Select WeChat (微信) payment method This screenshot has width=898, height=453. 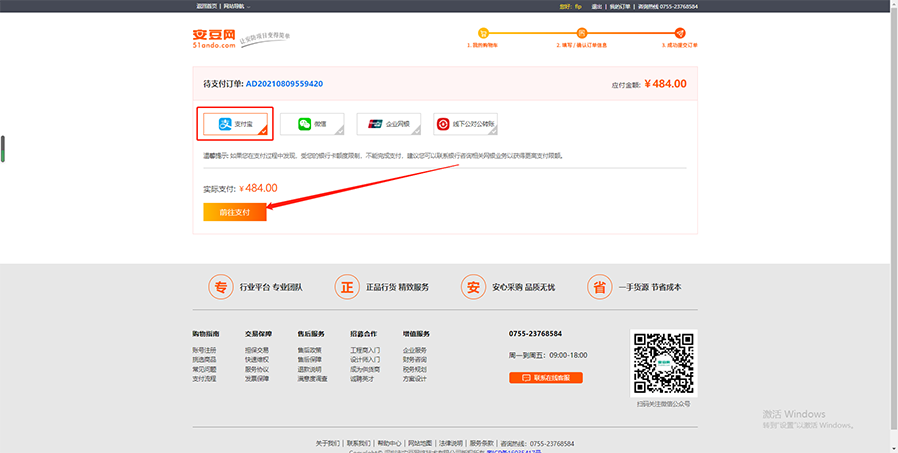coord(312,124)
